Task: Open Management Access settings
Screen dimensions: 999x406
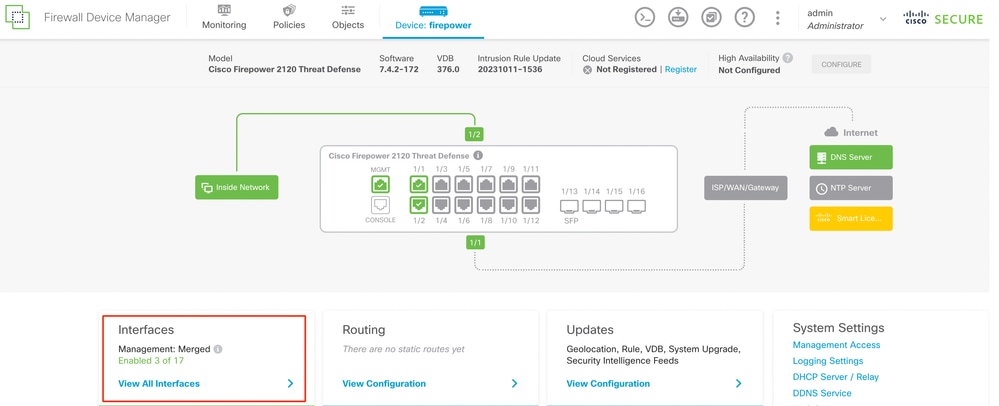Action: click(837, 345)
